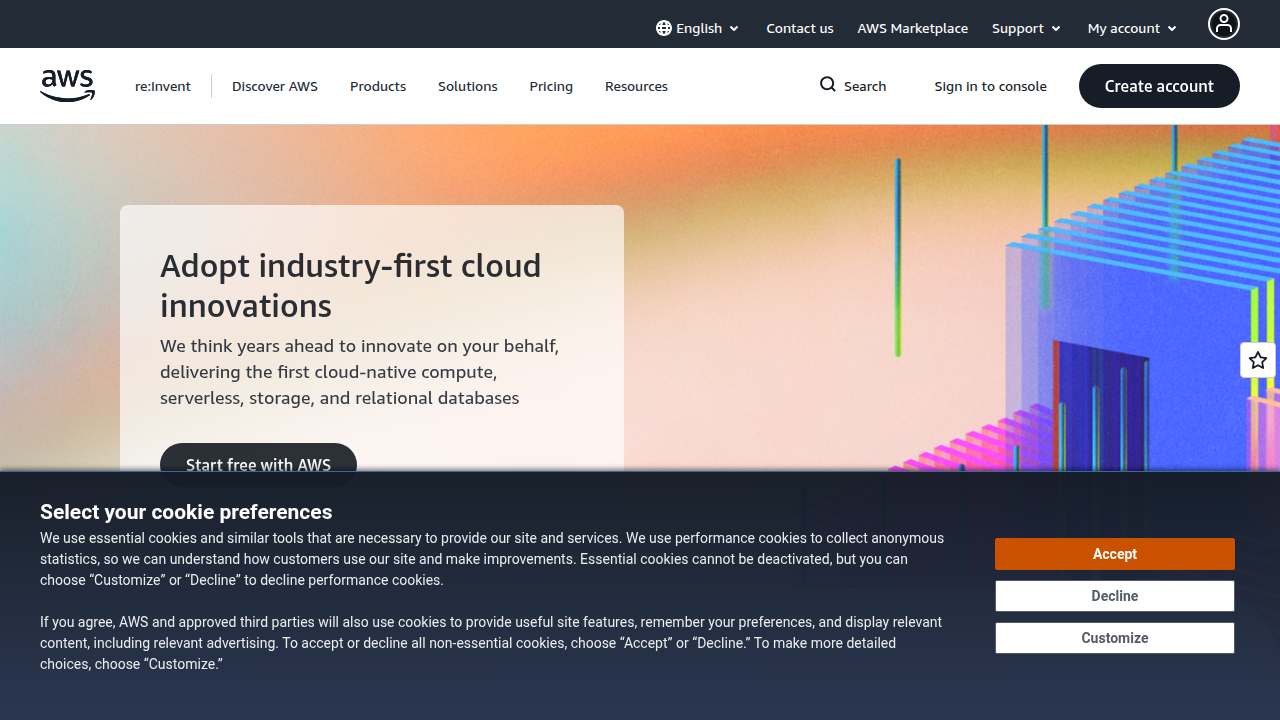Open the Contact us link
The width and height of the screenshot is (1280, 720).
pos(800,28)
